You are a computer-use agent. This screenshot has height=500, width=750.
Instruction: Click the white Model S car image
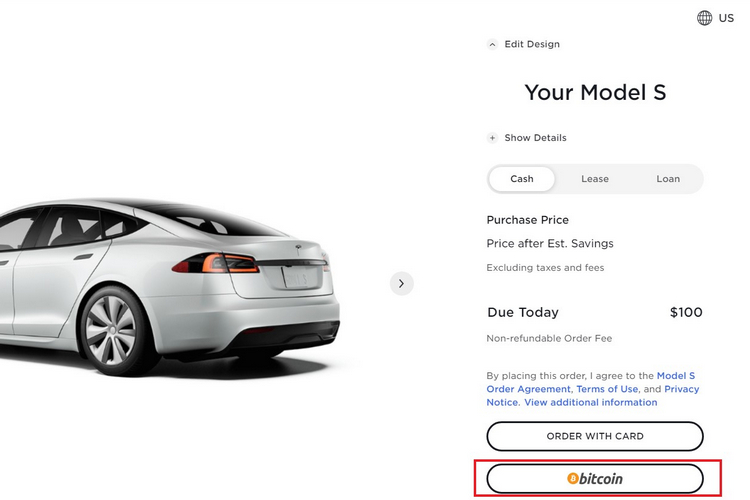(x=170, y=287)
